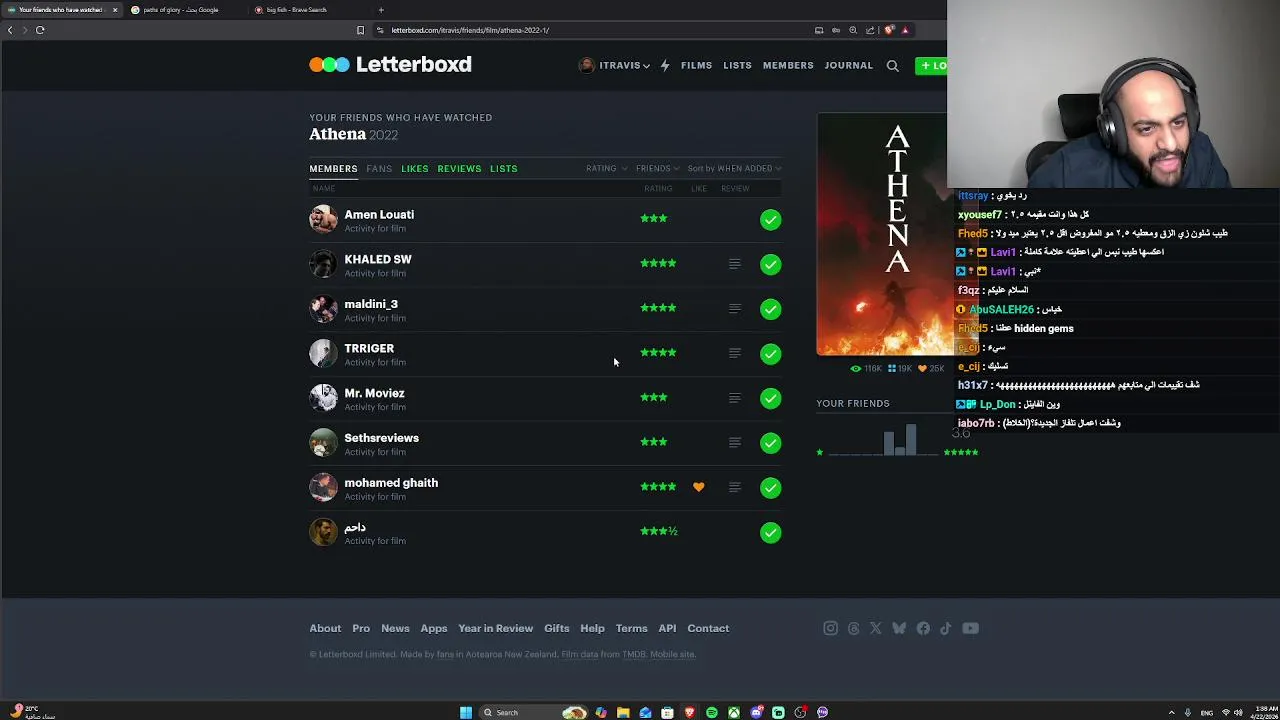Image resolution: width=1280 pixels, height=720 pixels.
Task: Open Brave browser taskbar icon
Action: [x=689, y=712]
